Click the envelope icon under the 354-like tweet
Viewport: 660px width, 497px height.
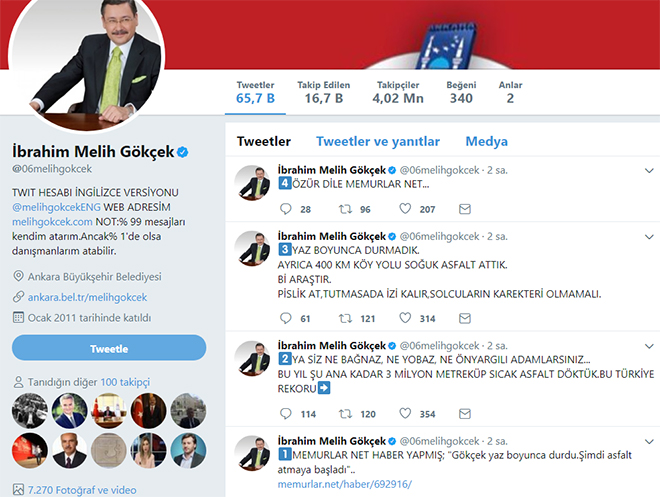pyautogui.click(x=465, y=414)
